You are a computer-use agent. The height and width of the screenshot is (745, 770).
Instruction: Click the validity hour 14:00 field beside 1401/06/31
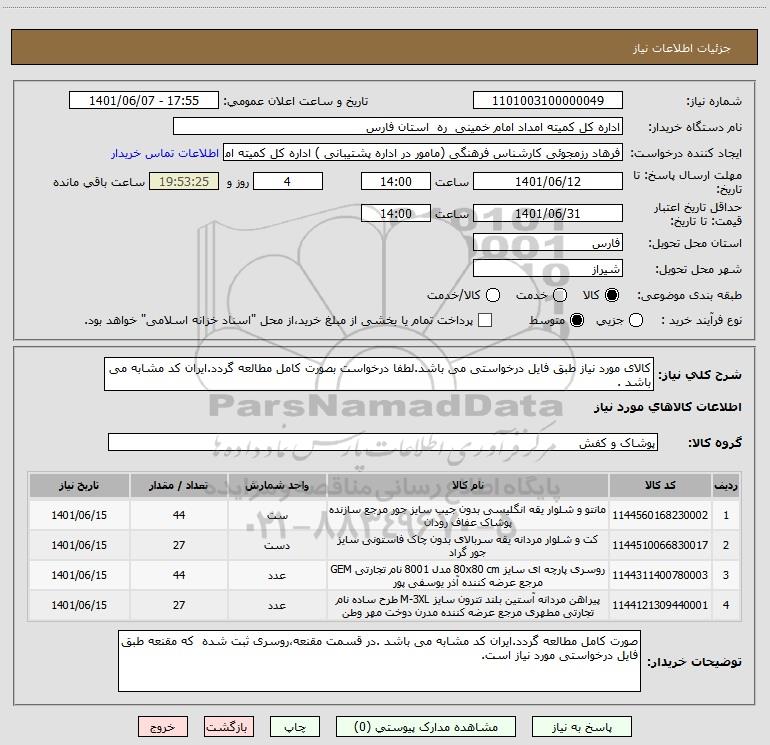(x=396, y=213)
